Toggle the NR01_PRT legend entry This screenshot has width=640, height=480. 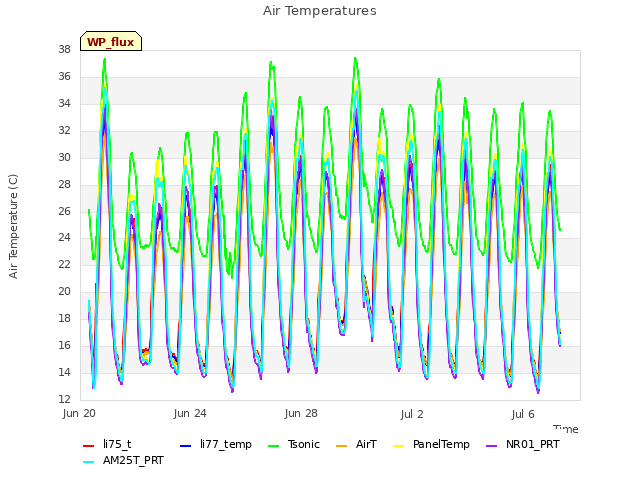tap(523, 444)
